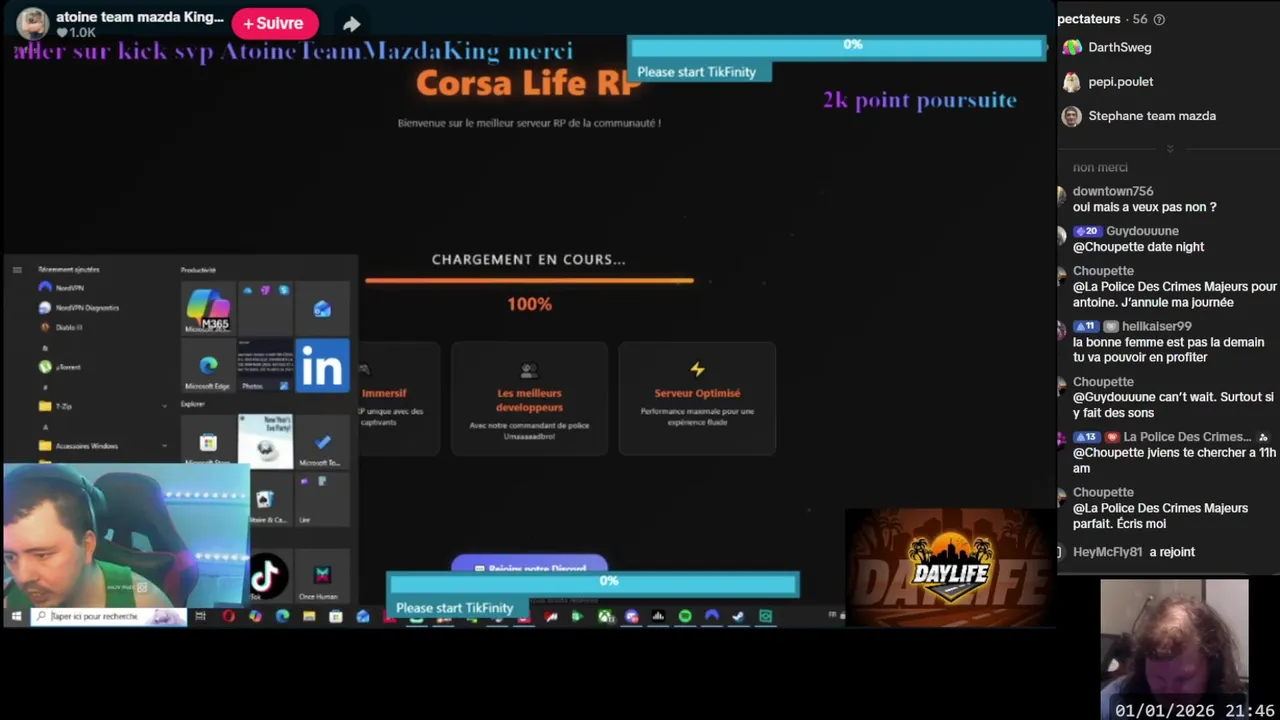
Task: Expand the Accessoires Windows folder chevron
Action: [x=164, y=446]
